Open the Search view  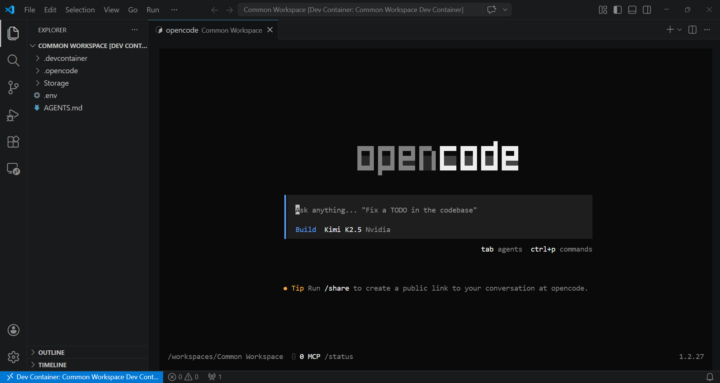pos(13,60)
